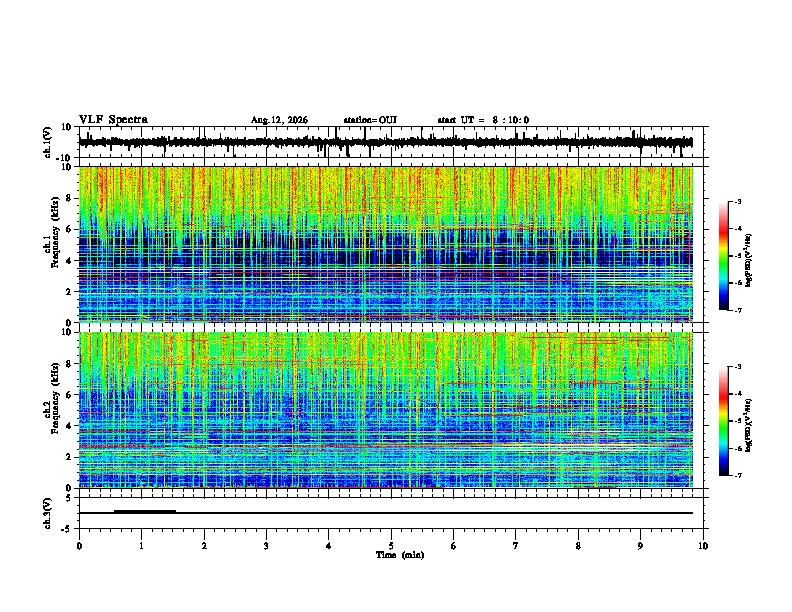Click time axis tick label "7"

516,546
